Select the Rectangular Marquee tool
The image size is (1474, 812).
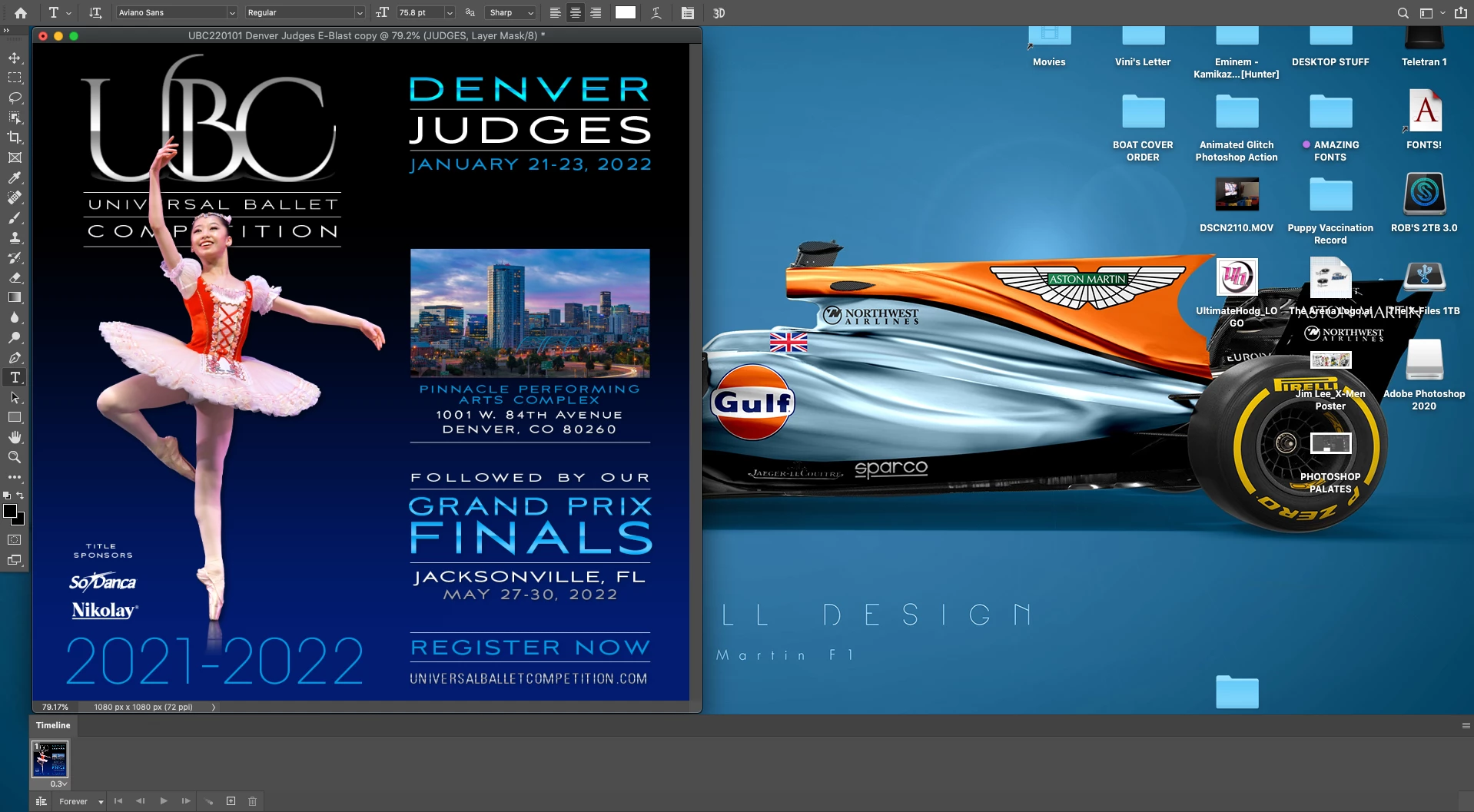click(x=15, y=78)
